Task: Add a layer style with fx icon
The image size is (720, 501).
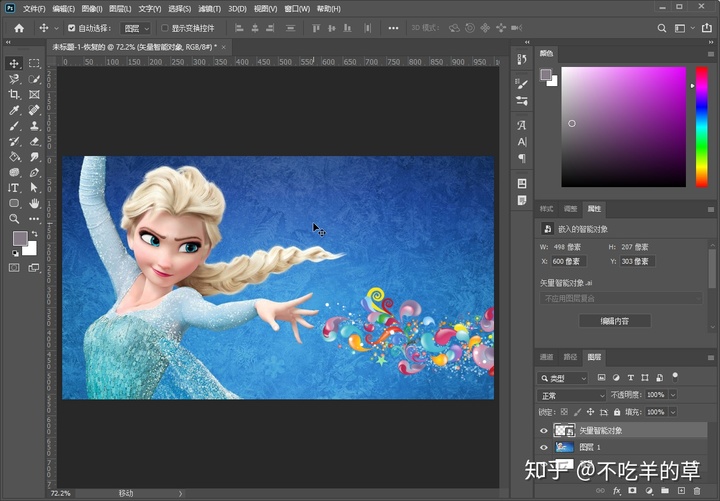Action: (x=617, y=491)
